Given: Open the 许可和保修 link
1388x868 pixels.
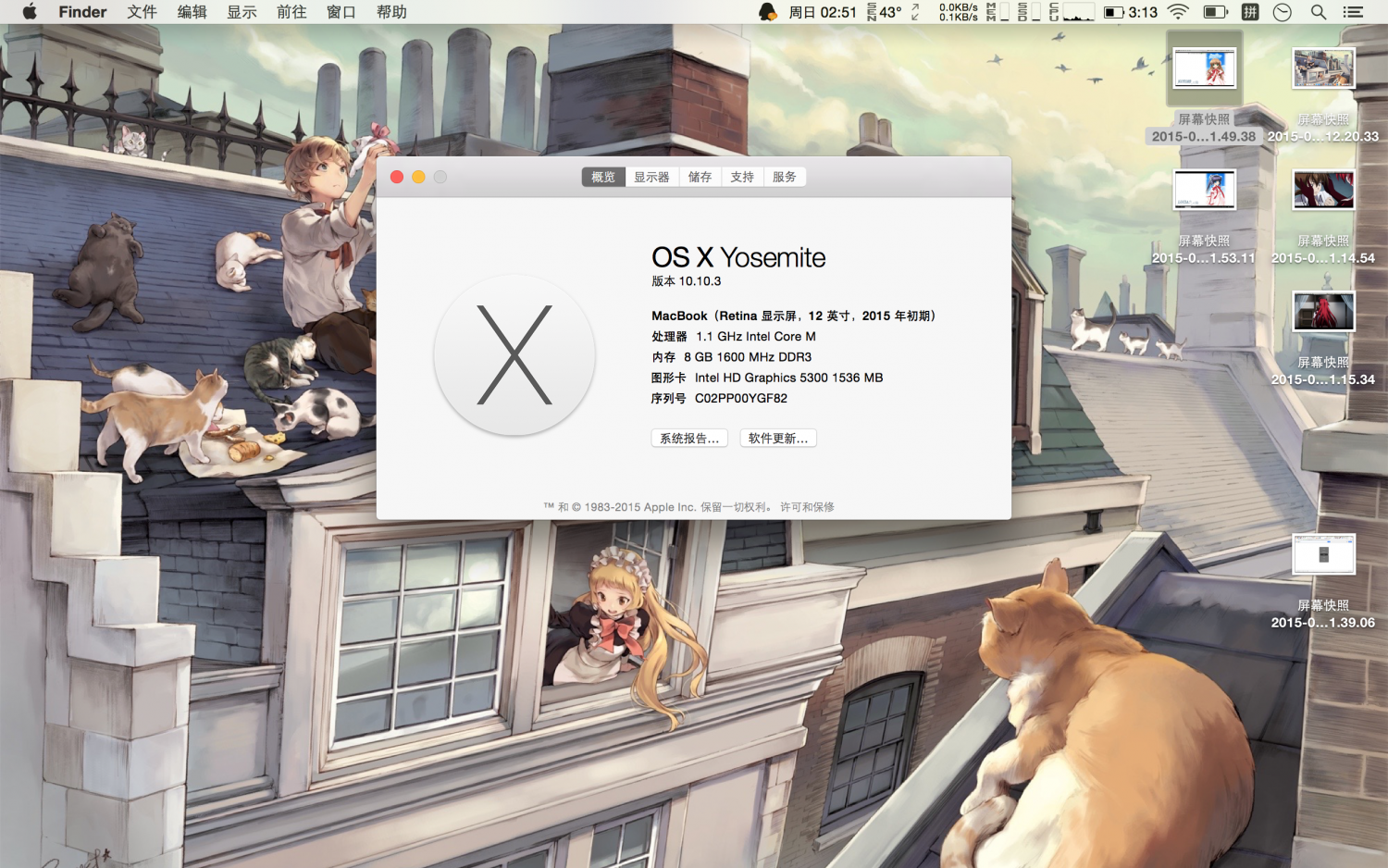Looking at the screenshot, I should (807, 507).
